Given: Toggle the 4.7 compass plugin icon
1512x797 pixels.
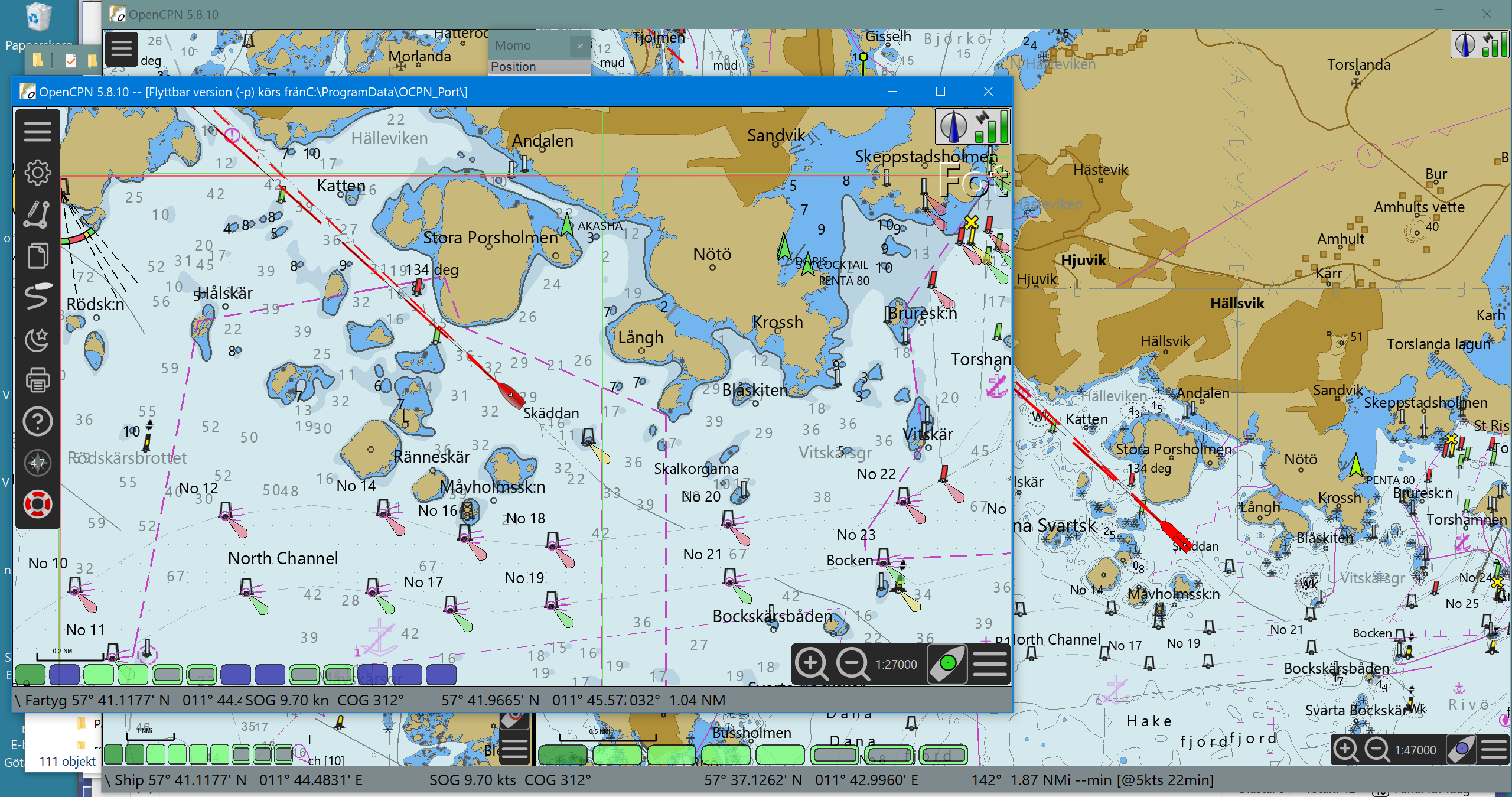Looking at the screenshot, I should [37, 463].
